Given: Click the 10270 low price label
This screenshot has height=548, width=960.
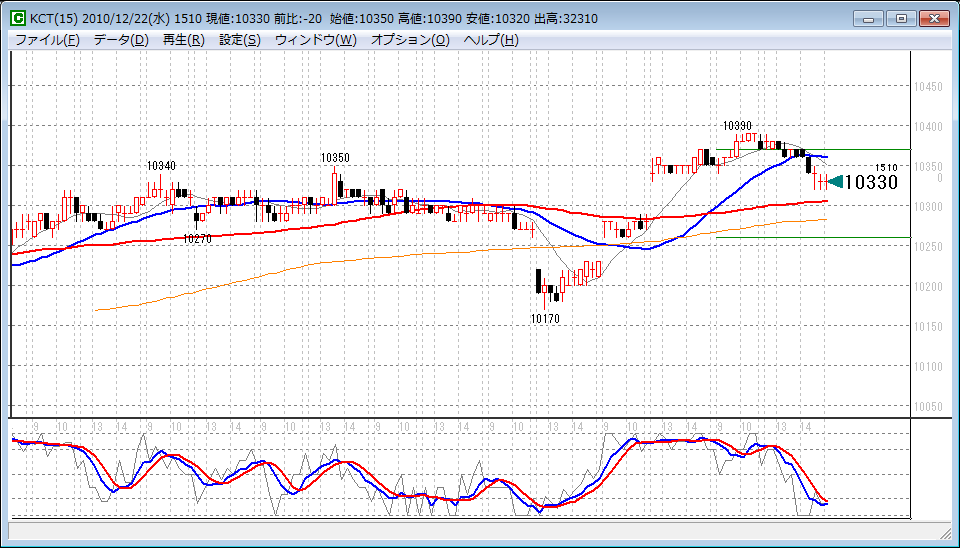Looking at the screenshot, I should pyautogui.click(x=197, y=239).
